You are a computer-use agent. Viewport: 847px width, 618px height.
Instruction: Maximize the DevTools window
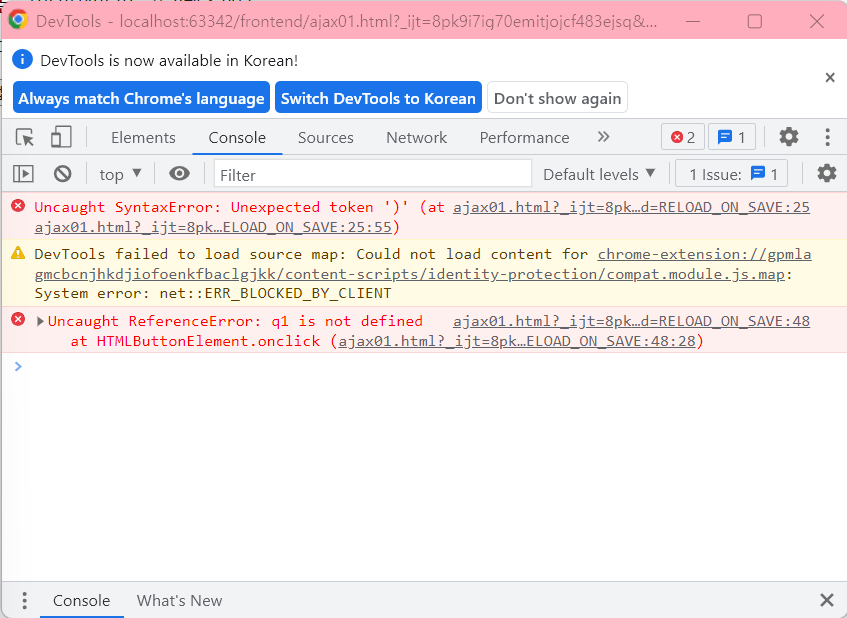tap(755, 21)
